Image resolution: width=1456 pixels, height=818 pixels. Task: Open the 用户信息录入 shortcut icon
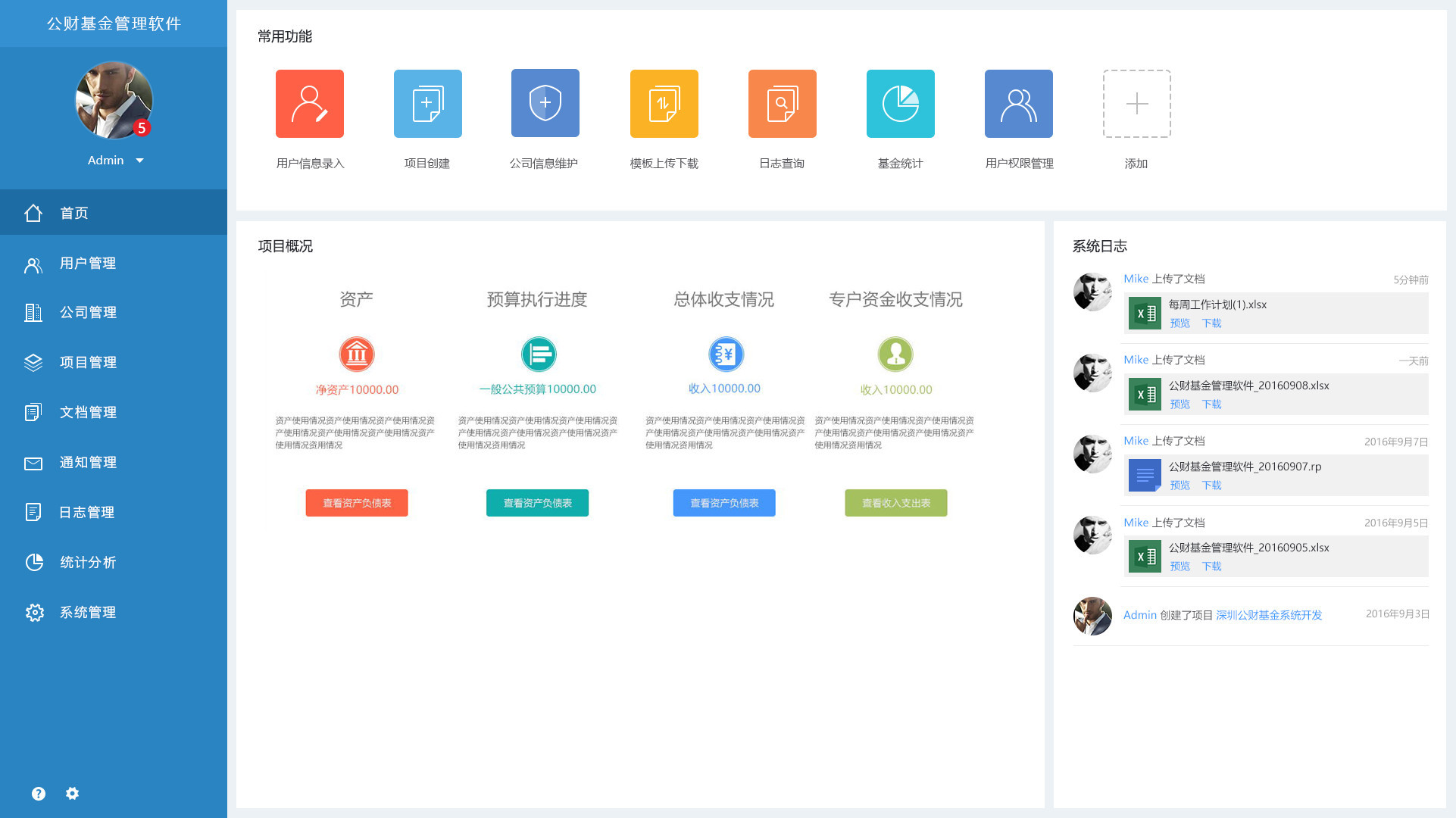(x=309, y=104)
